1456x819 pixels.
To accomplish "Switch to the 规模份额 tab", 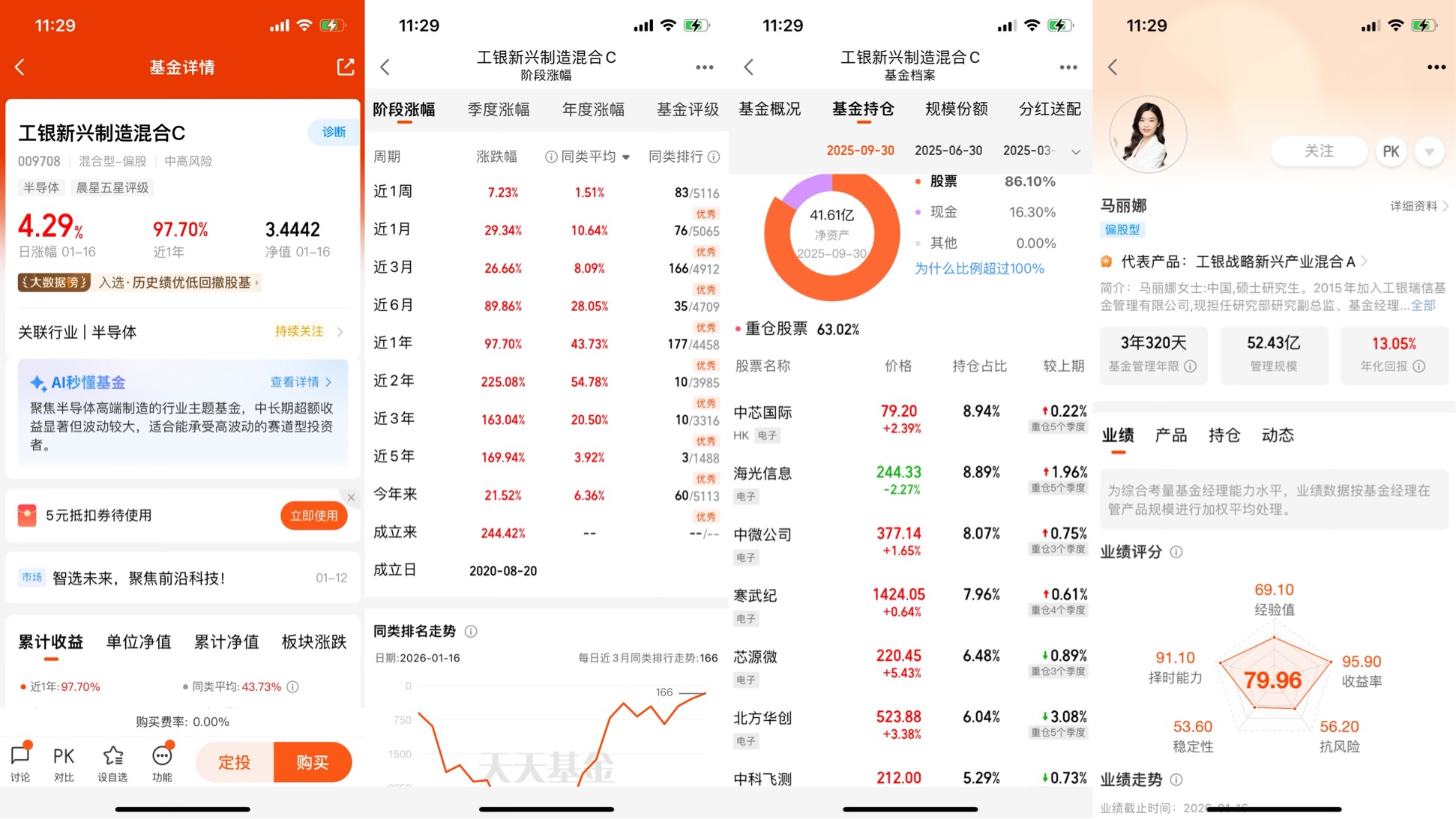I will (x=956, y=109).
